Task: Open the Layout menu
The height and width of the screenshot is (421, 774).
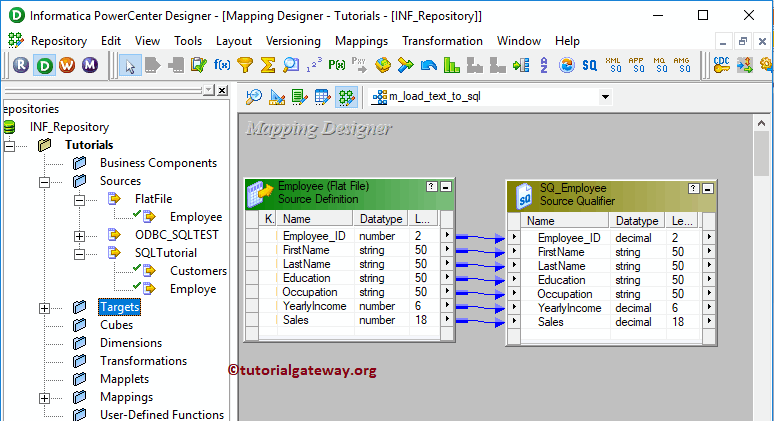Action: pyautogui.click(x=234, y=41)
